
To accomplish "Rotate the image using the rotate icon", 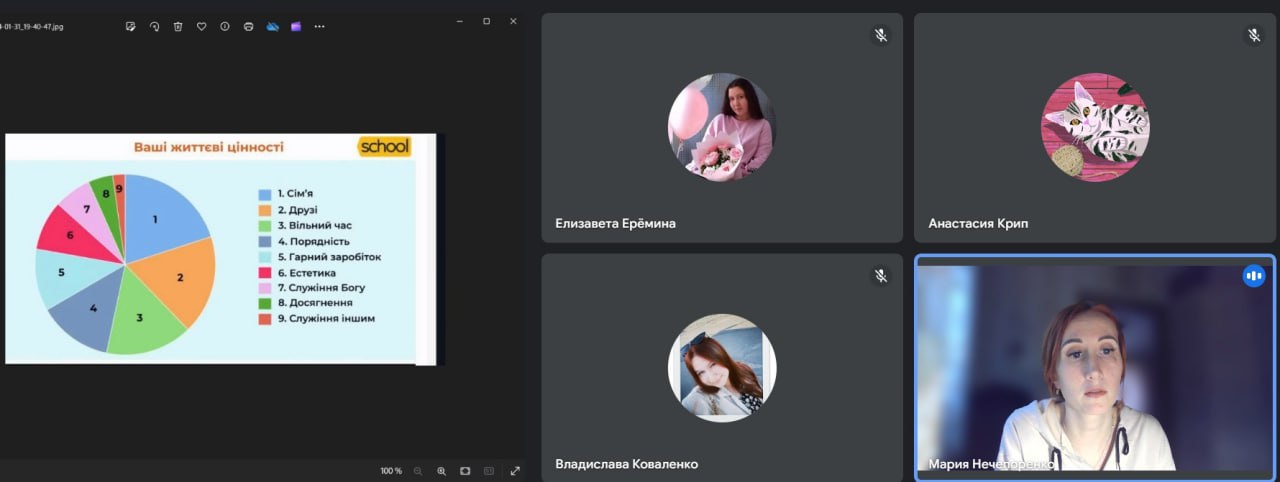I will coord(154,26).
